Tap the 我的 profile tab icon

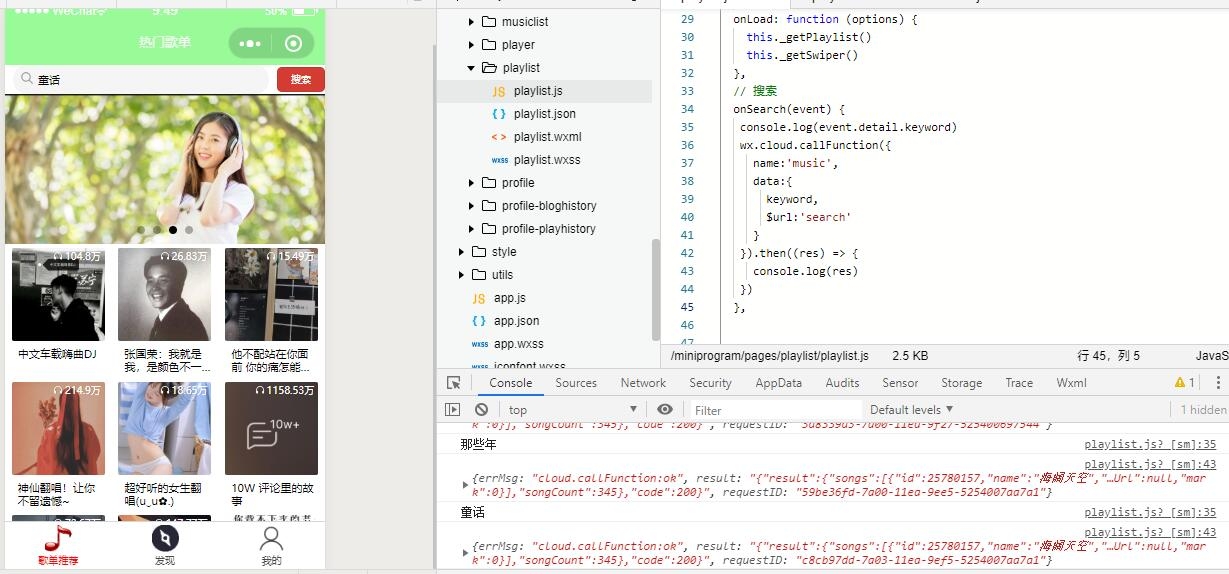270,539
